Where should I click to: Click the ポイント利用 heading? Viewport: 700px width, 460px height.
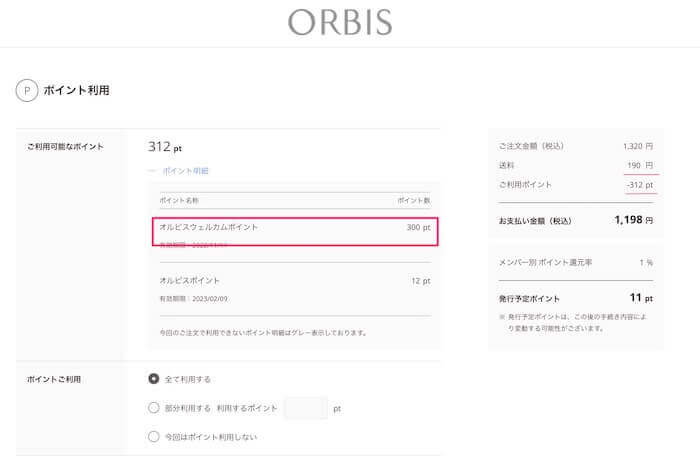[76, 91]
